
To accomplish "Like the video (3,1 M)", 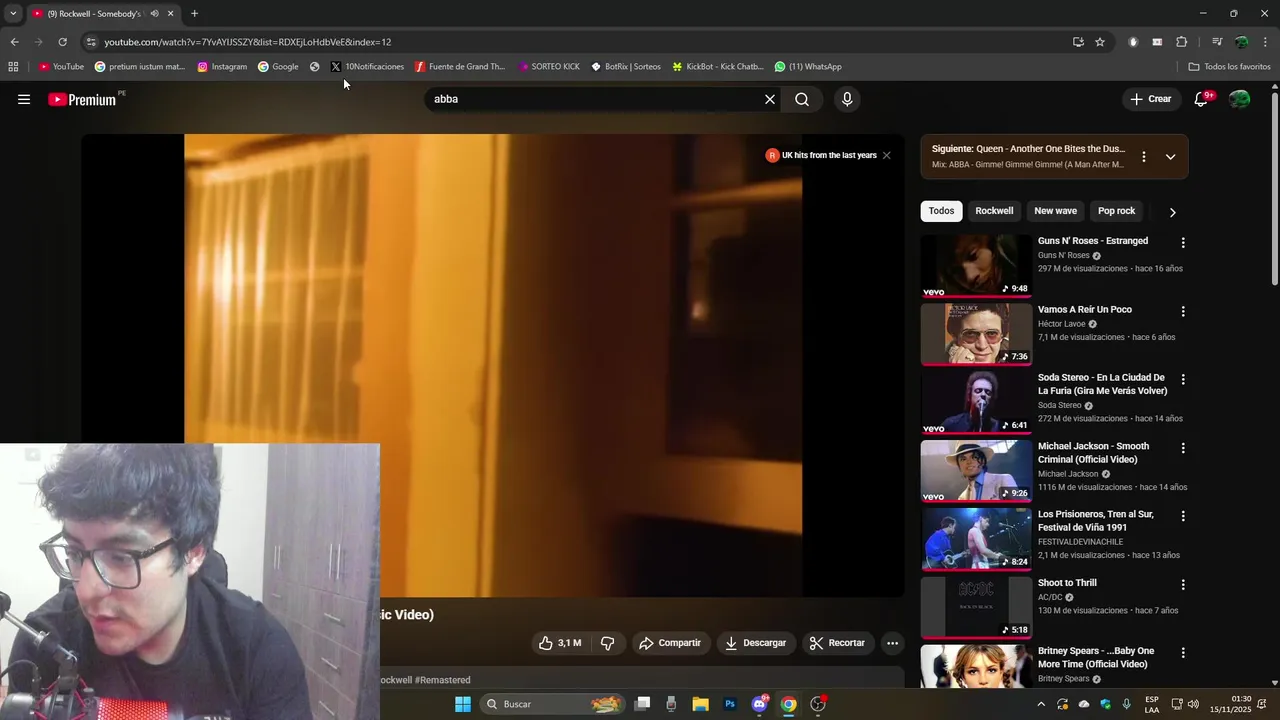I will coord(560,643).
